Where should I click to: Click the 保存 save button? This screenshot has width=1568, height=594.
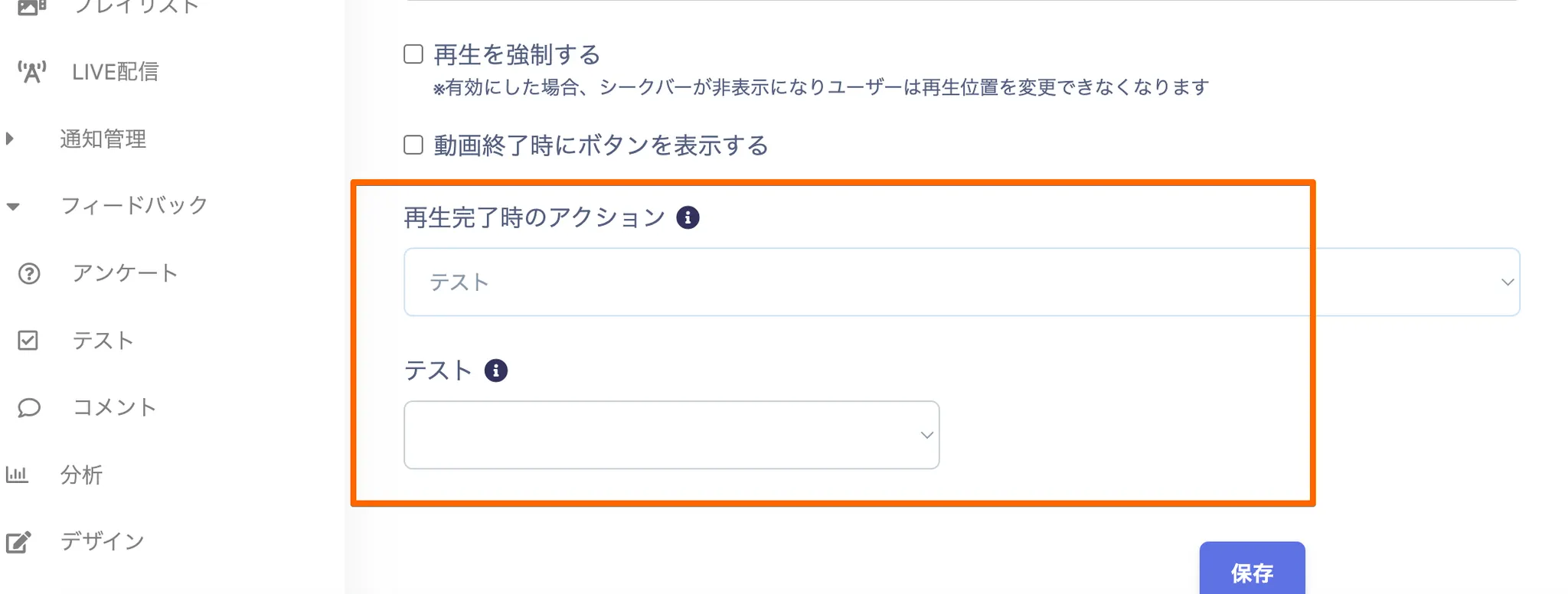tap(1252, 572)
